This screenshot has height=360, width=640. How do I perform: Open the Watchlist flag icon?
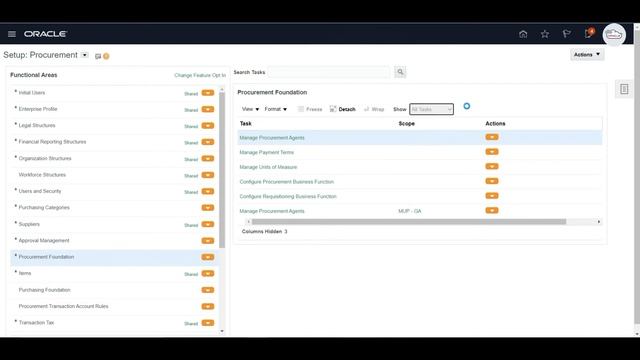coord(566,34)
